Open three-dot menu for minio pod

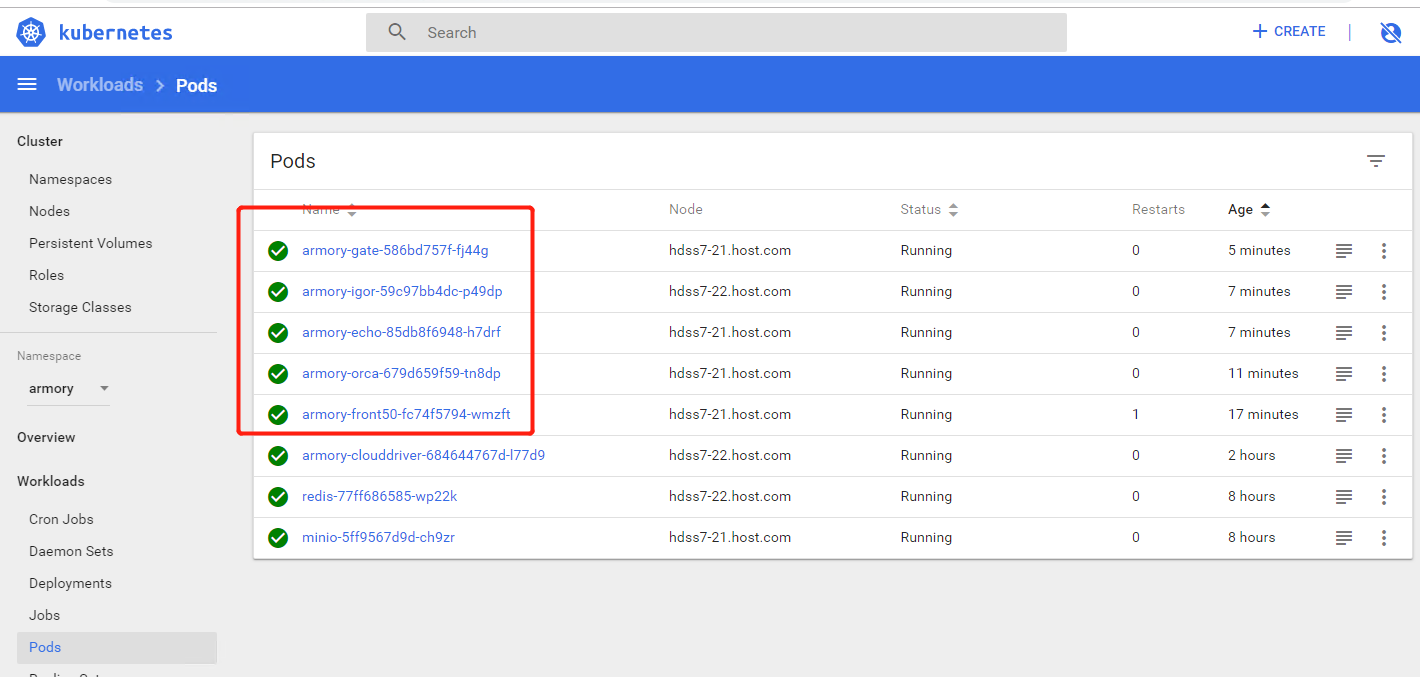pos(1384,538)
